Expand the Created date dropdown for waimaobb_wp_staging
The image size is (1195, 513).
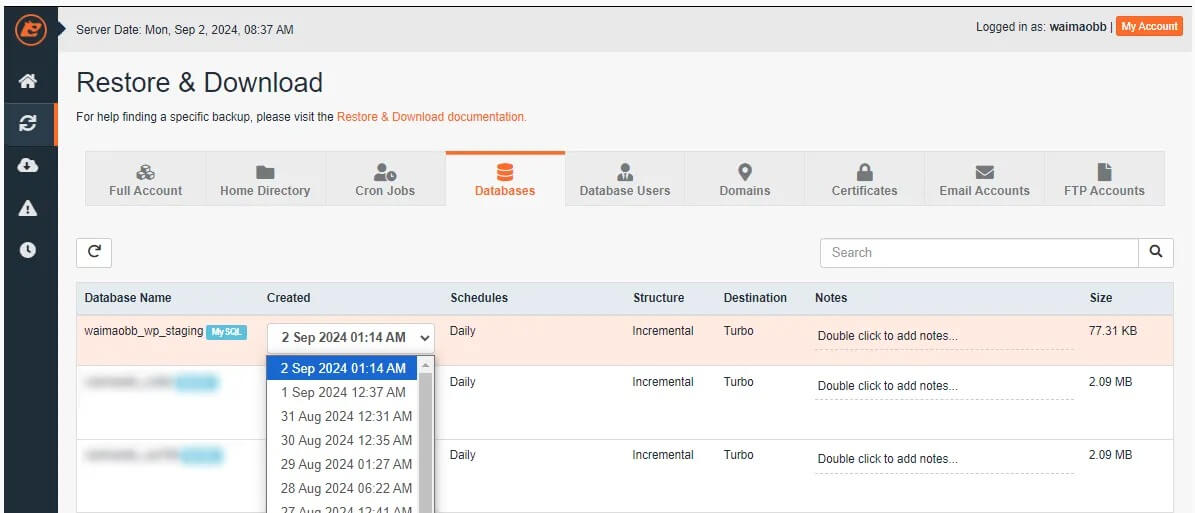pyautogui.click(x=351, y=338)
